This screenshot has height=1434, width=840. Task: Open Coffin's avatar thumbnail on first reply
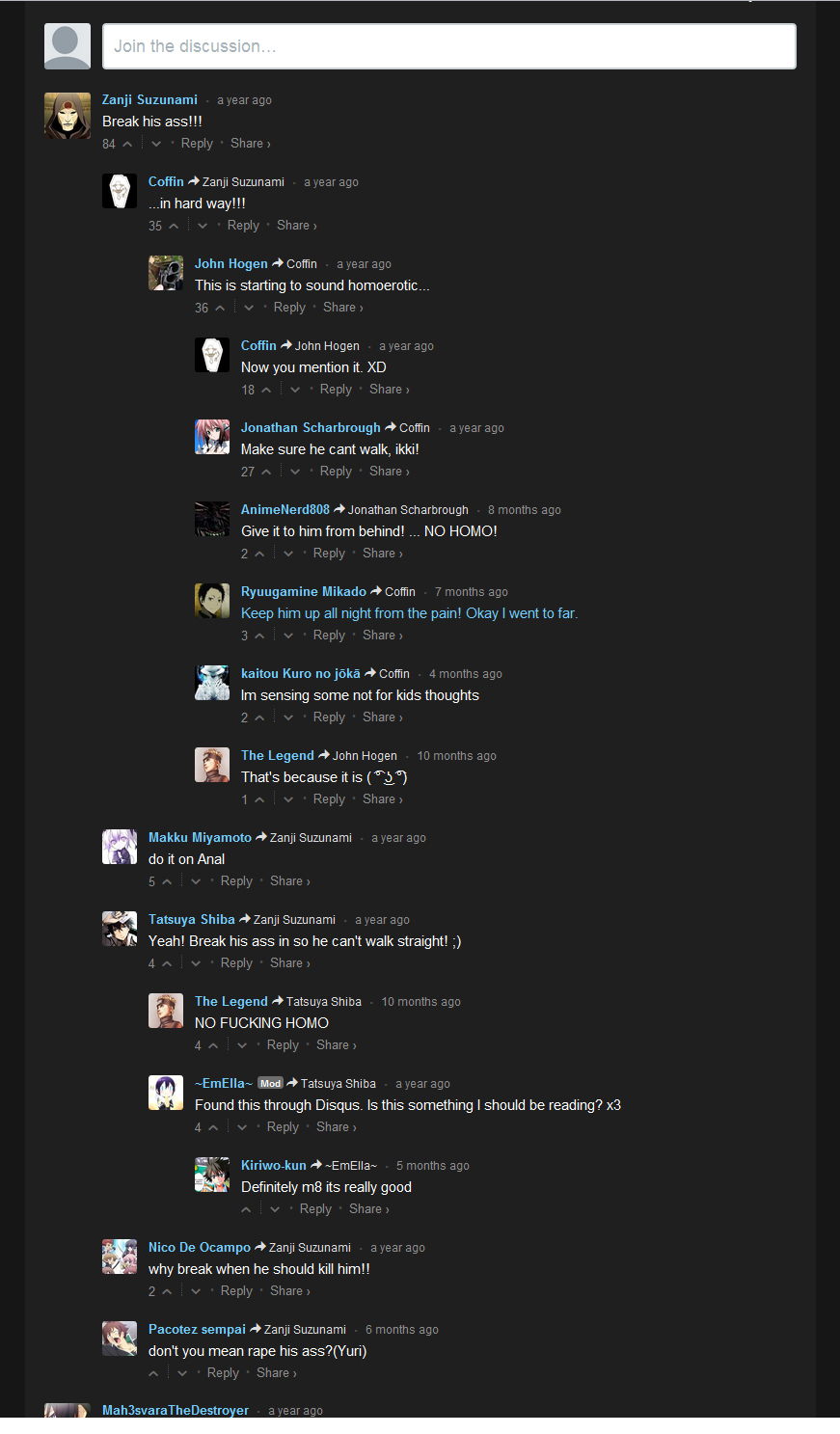pos(120,191)
